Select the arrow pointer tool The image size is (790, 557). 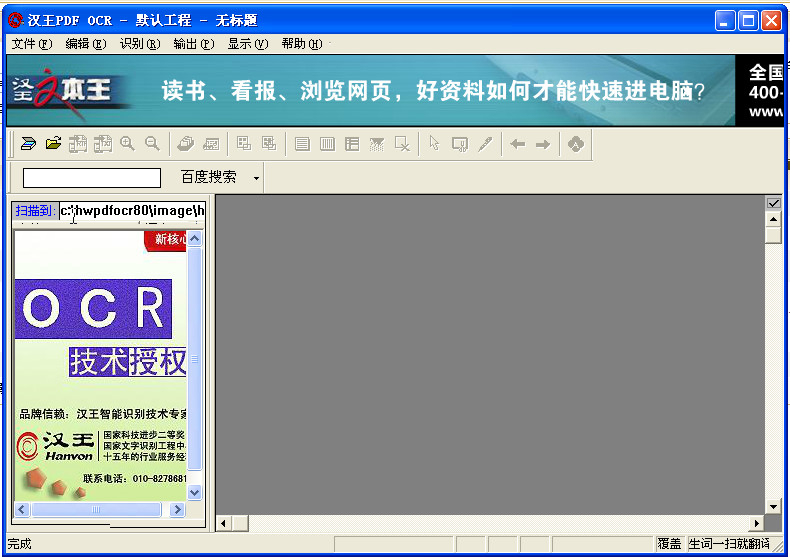coord(434,144)
